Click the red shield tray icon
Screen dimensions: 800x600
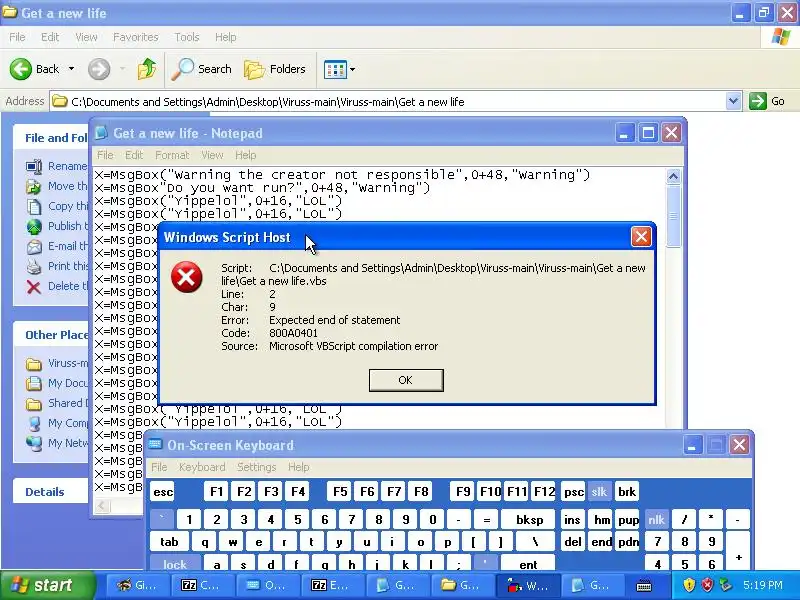pyautogui.click(x=707, y=585)
